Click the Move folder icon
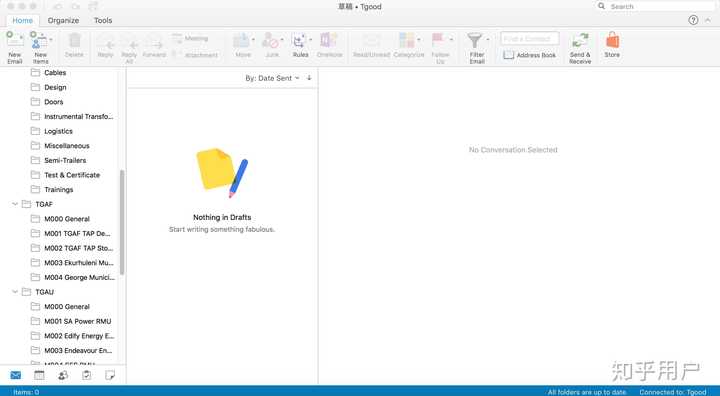The image size is (720, 396). tap(241, 40)
